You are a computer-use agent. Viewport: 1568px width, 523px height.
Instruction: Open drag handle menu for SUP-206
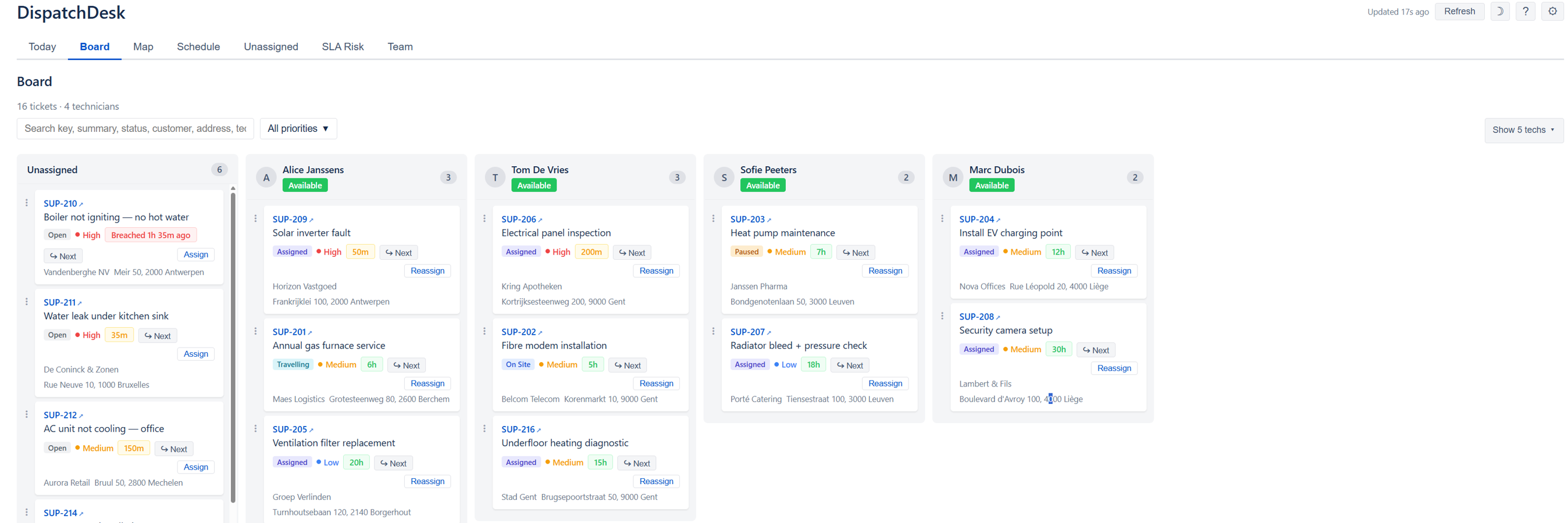tap(484, 219)
